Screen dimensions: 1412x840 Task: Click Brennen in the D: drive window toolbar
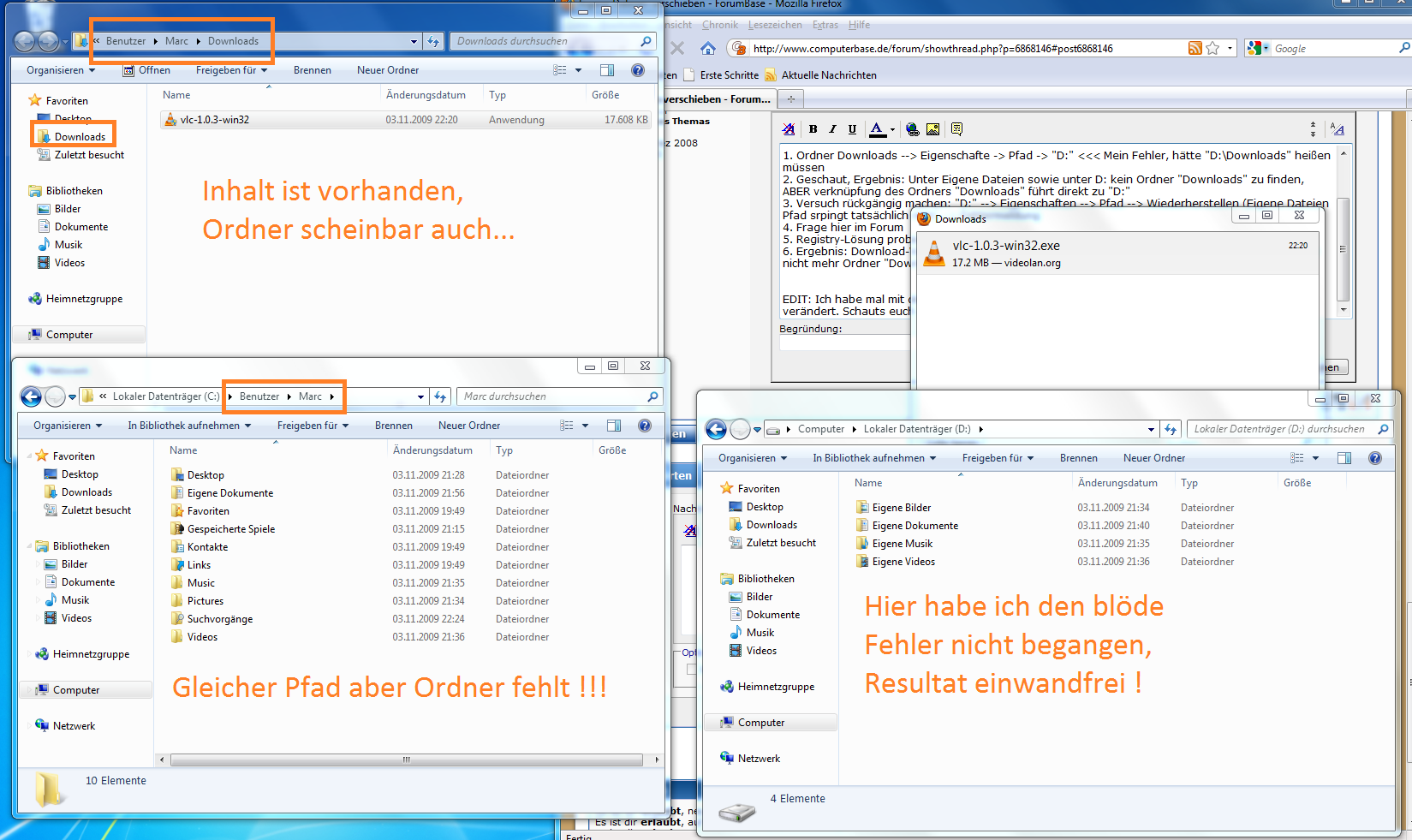[x=1078, y=458]
